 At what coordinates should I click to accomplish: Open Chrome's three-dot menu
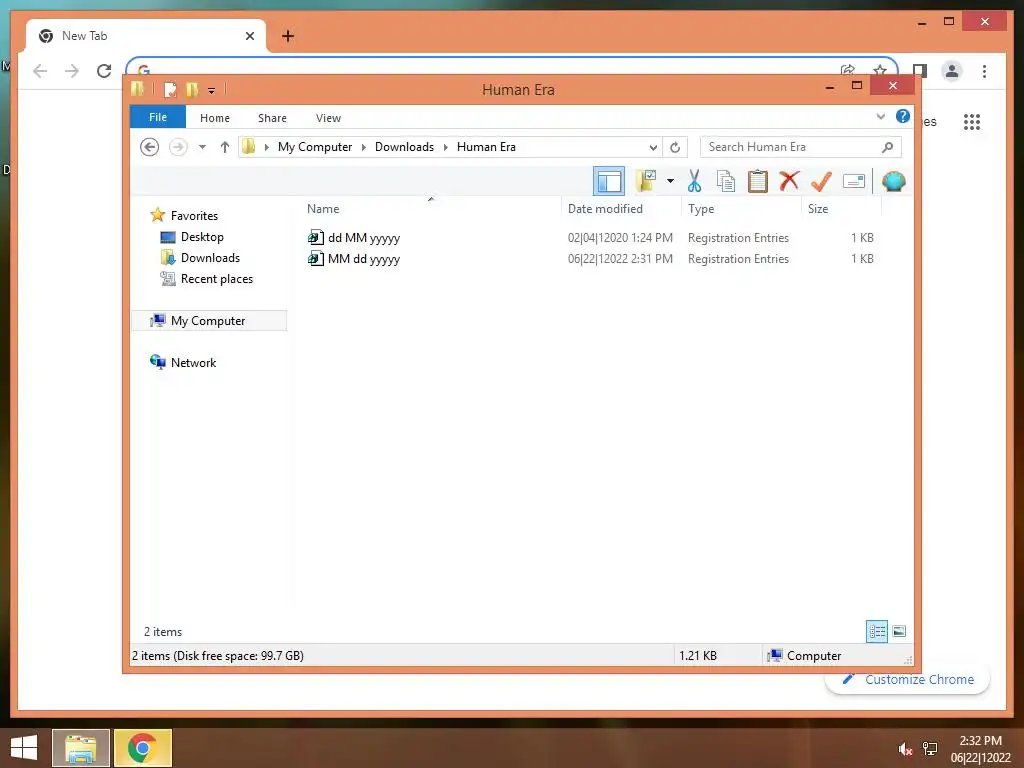984,71
